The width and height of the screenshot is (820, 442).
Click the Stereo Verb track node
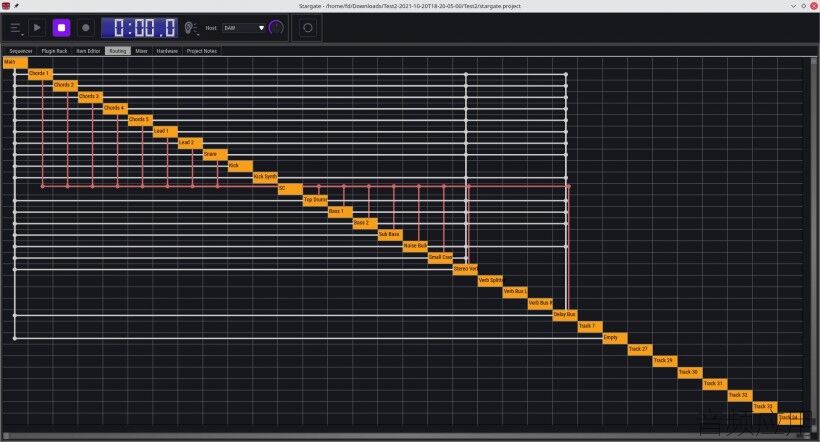coord(465,270)
